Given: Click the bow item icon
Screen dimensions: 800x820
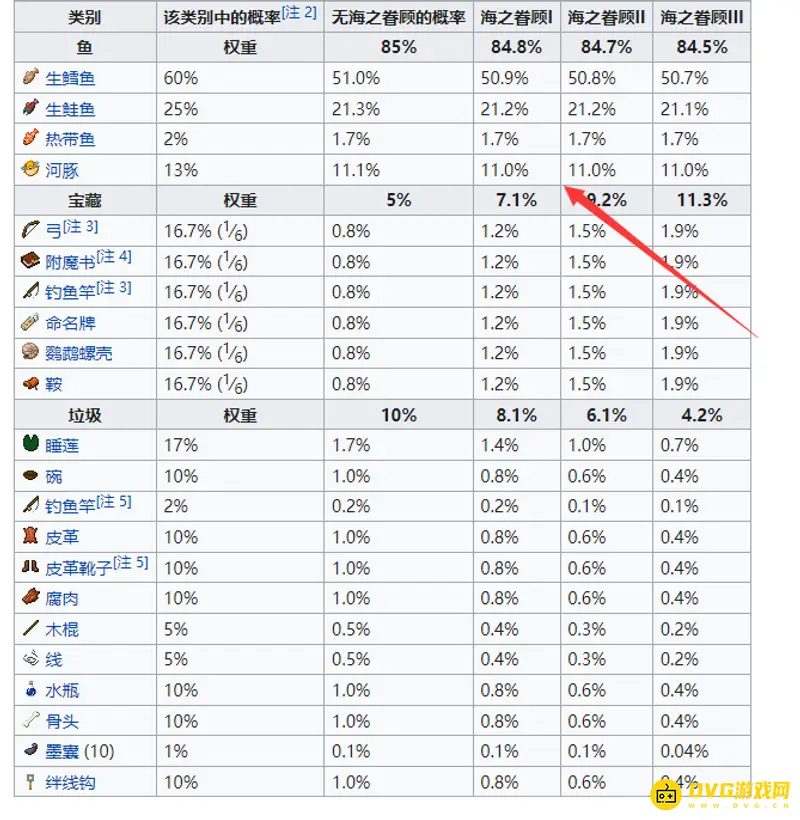Looking at the screenshot, I should (x=29, y=231).
